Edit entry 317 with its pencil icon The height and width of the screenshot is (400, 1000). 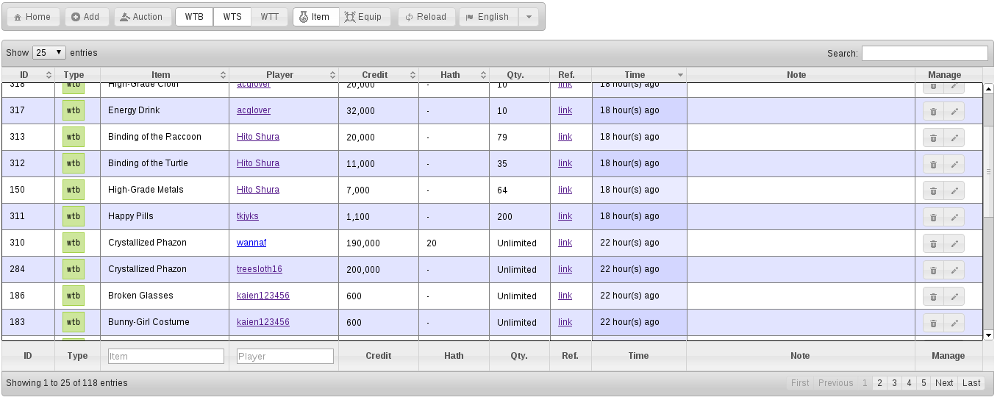(954, 112)
